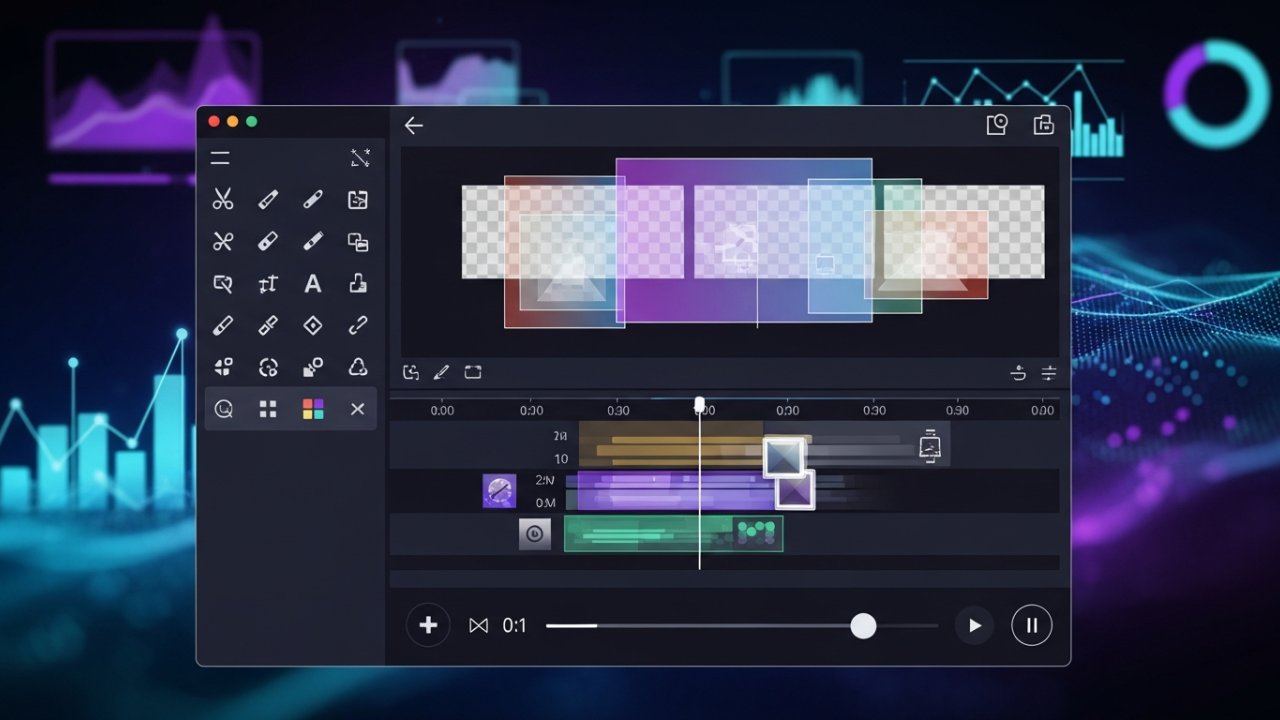Click the overlapping layers duplicate icon
The width and height of the screenshot is (1280, 720).
tap(358, 242)
